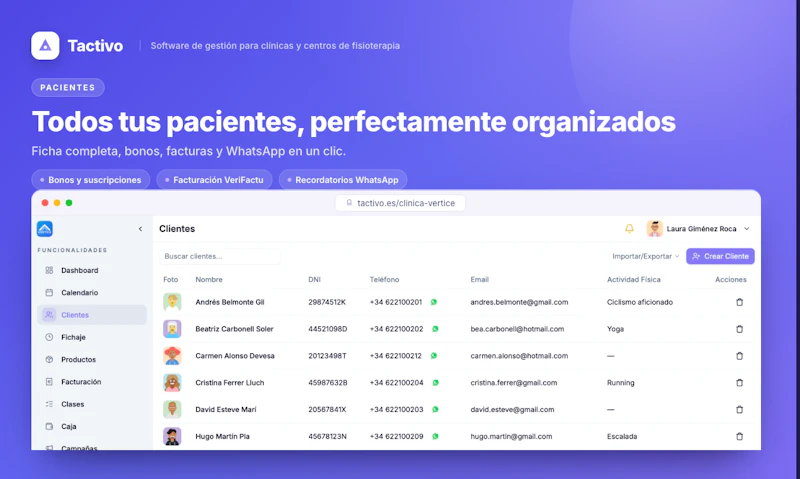Delete Cristina Ferrer Lluch with trash icon
This screenshot has height=479, width=800.
739,383
